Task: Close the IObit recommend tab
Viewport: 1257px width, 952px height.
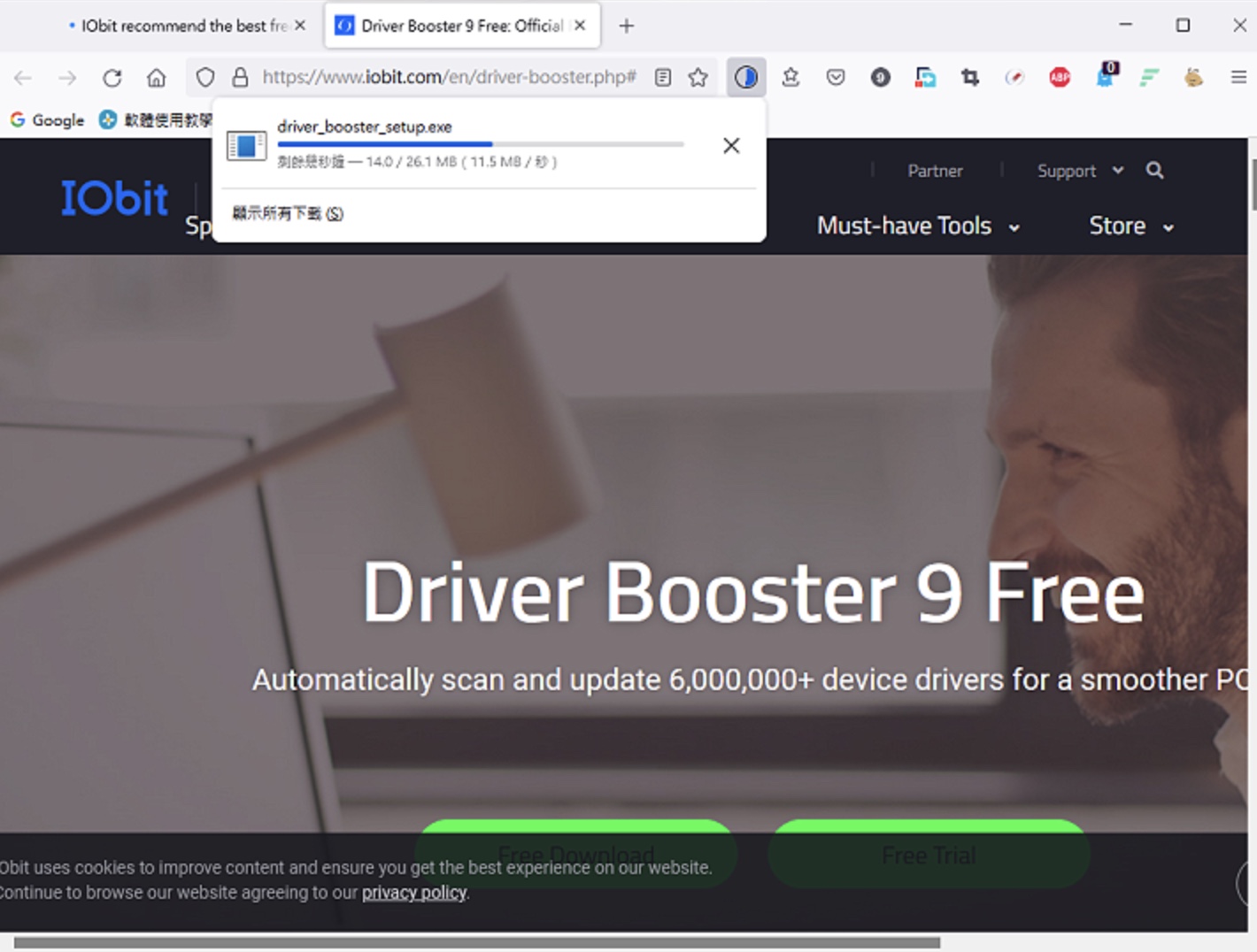Action: coord(300,26)
